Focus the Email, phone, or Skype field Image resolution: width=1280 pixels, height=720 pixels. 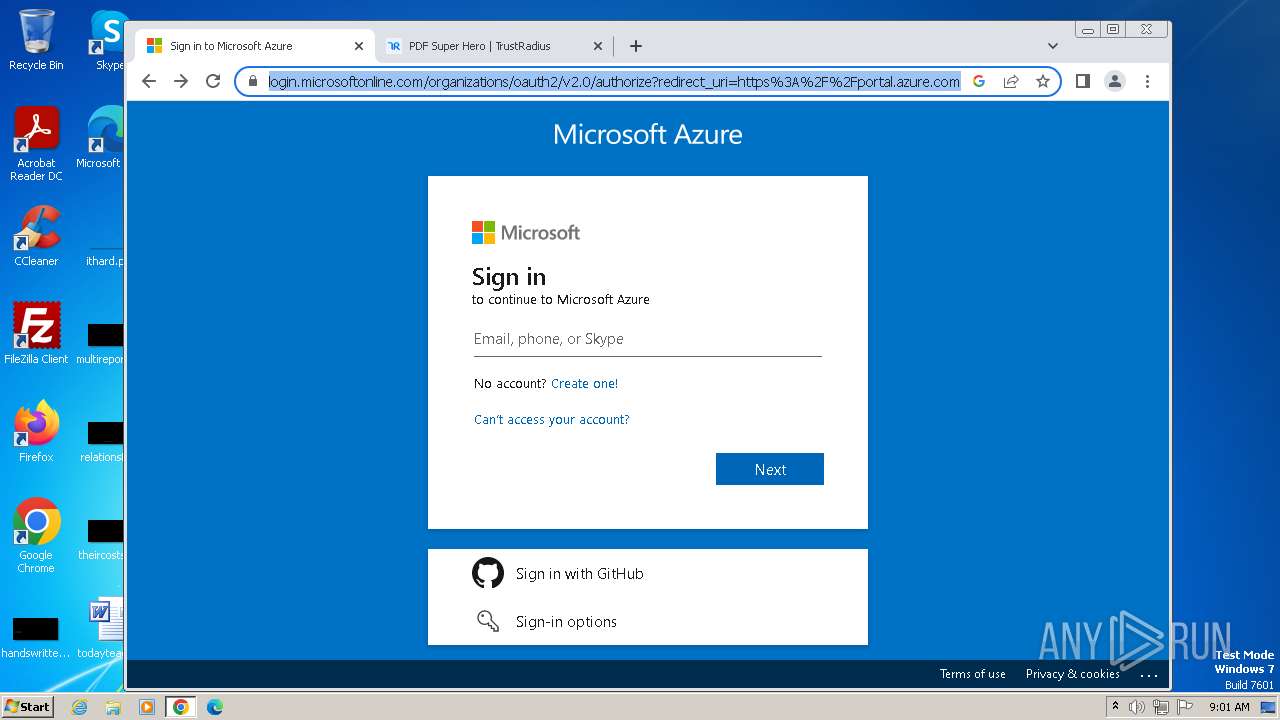[x=648, y=339]
